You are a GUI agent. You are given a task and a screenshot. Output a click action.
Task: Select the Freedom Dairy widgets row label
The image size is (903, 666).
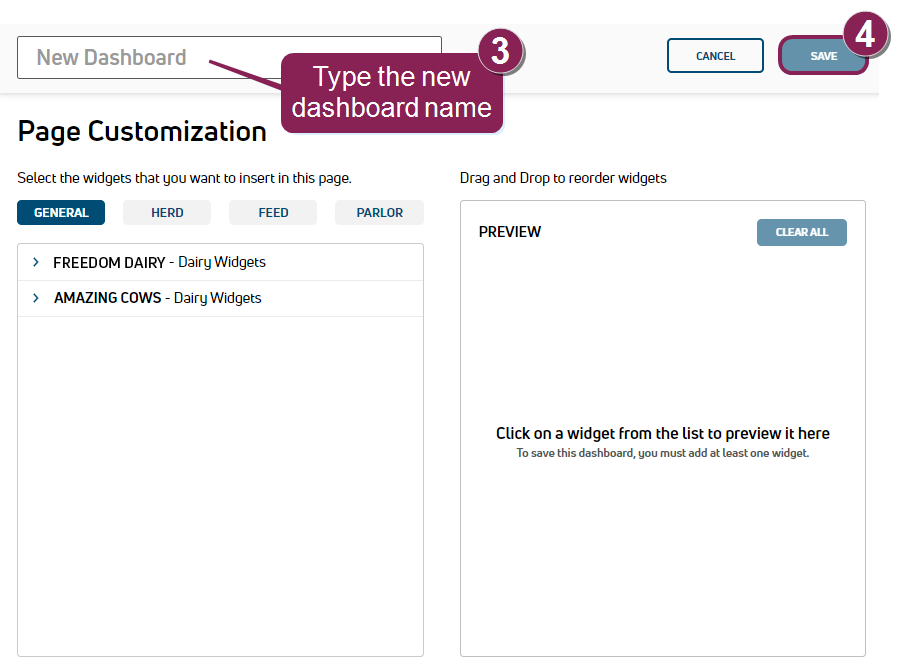[x=159, y=262]
